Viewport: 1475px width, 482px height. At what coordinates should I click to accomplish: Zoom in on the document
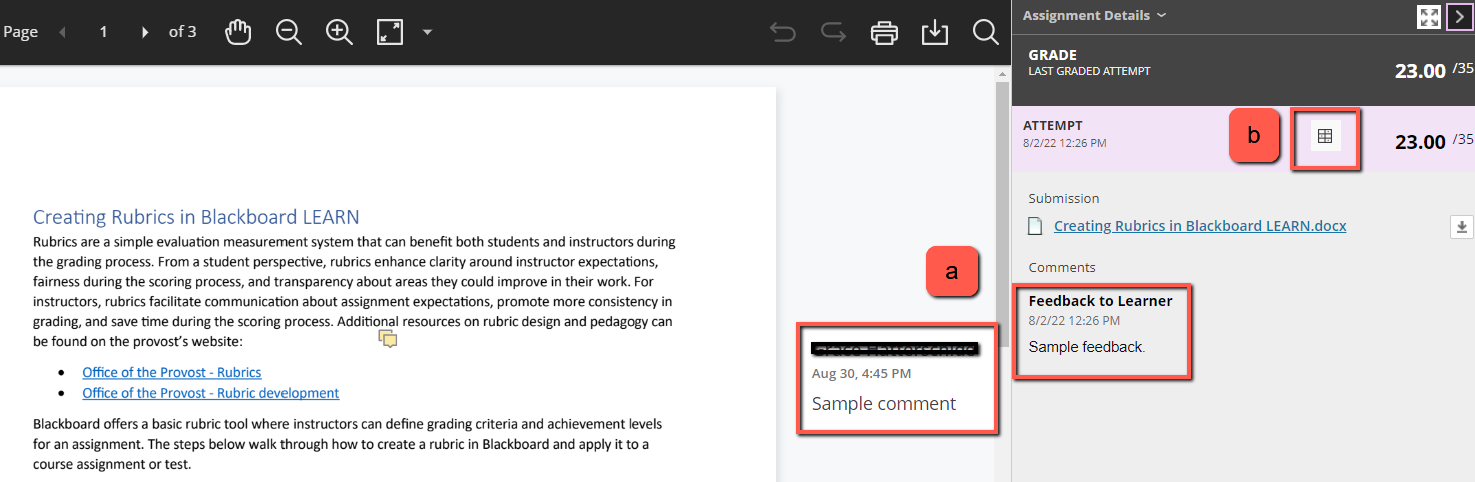(x=340, y=32)
